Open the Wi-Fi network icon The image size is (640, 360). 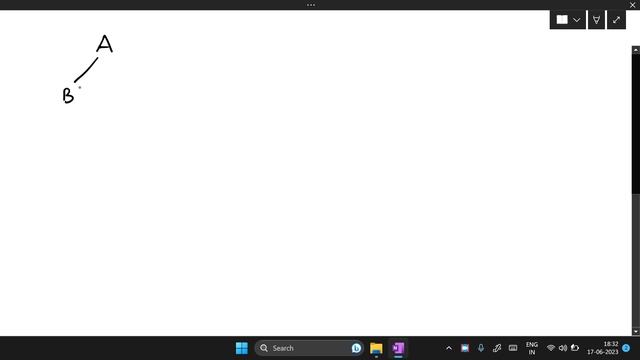(551, 348)
